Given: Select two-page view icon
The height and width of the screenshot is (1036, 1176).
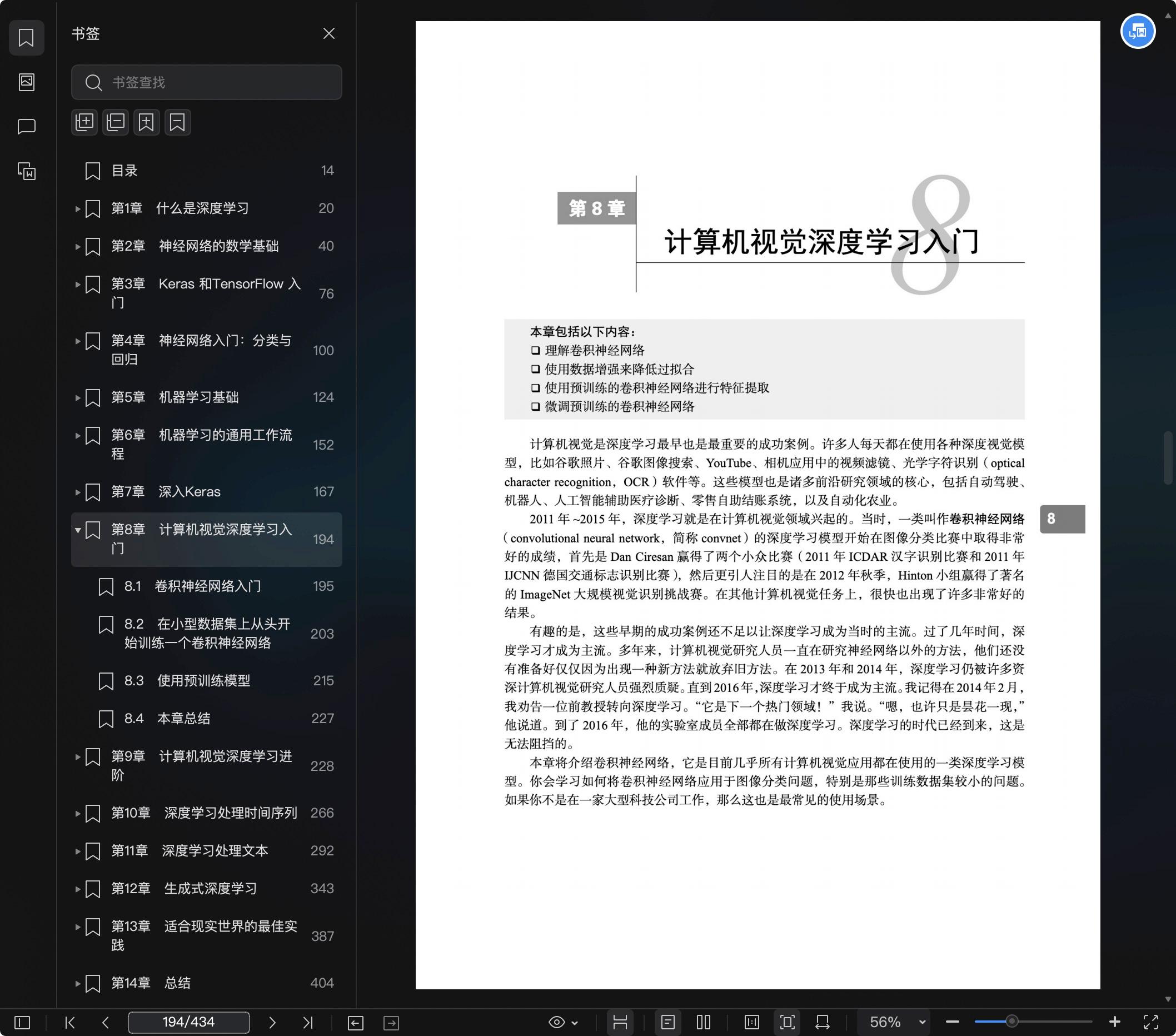Looking at the screenshot, I should (x=703, y=1022).
